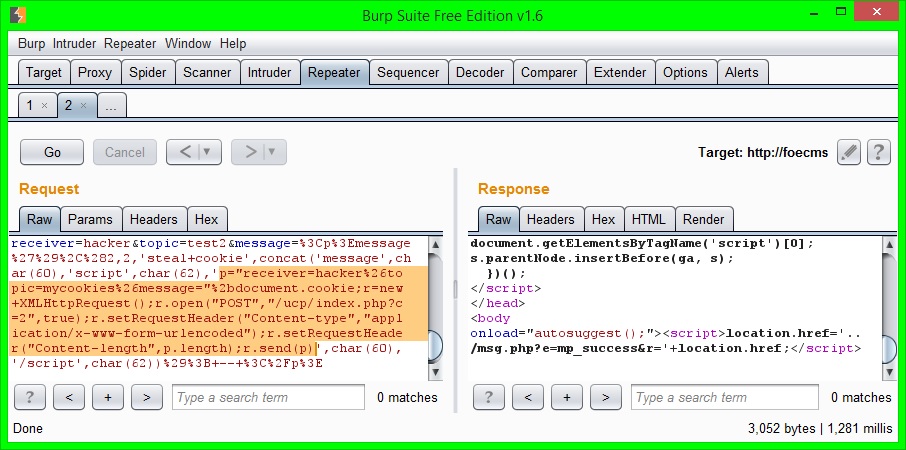Click the response search term field
This screenshot has height=450, width=906.
click(725, 397)
